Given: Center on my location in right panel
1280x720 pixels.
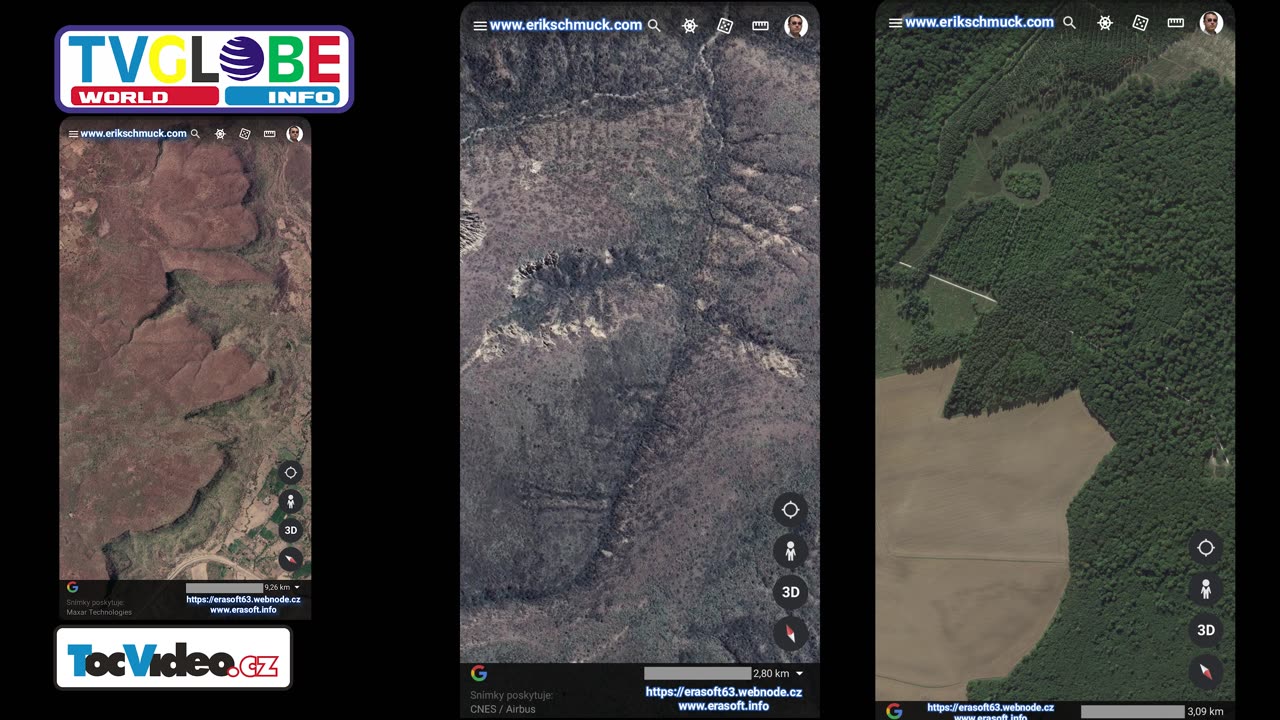Looking at the screenshot, I should pyautogui.click(x=1206, y=548).
